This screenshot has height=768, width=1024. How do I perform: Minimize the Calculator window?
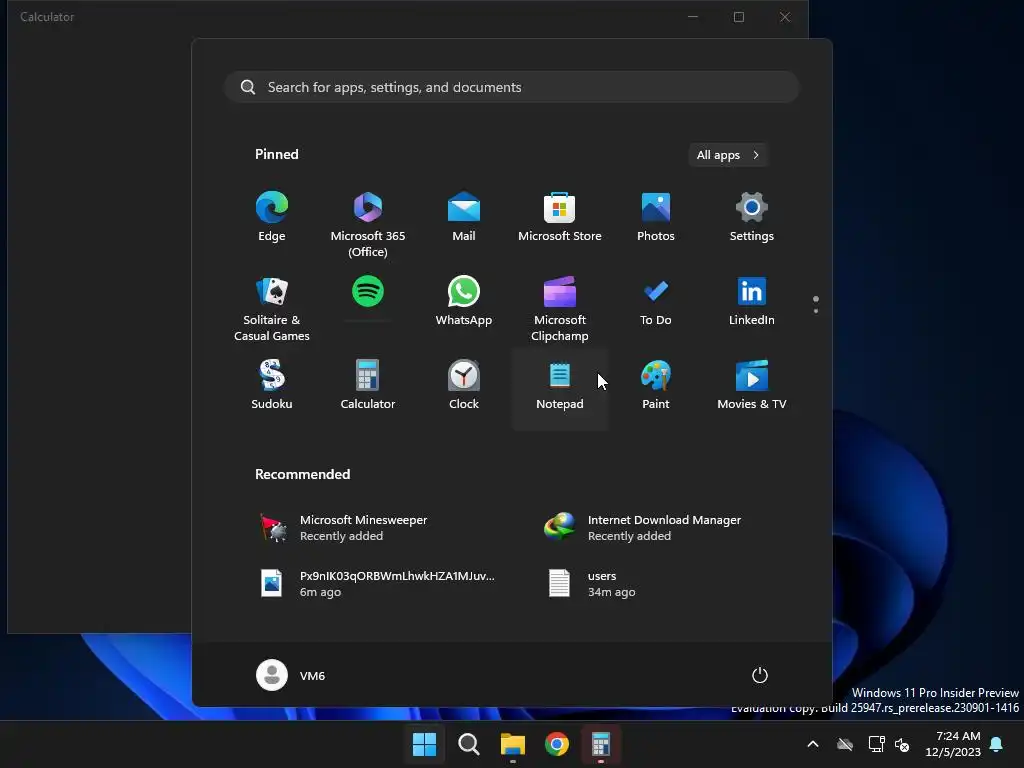point(693,17)
